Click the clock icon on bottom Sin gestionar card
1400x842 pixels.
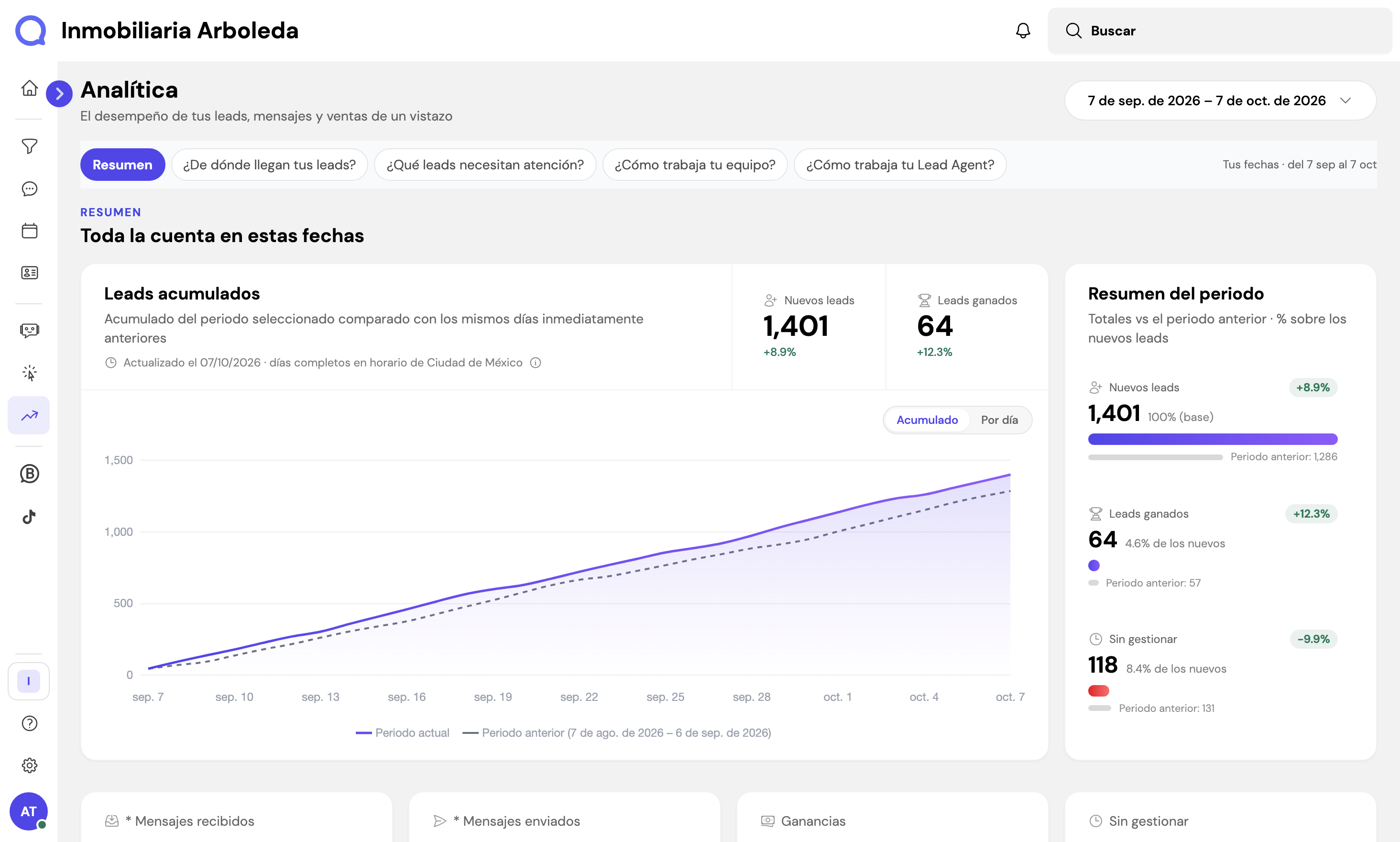pos(1095,821)
